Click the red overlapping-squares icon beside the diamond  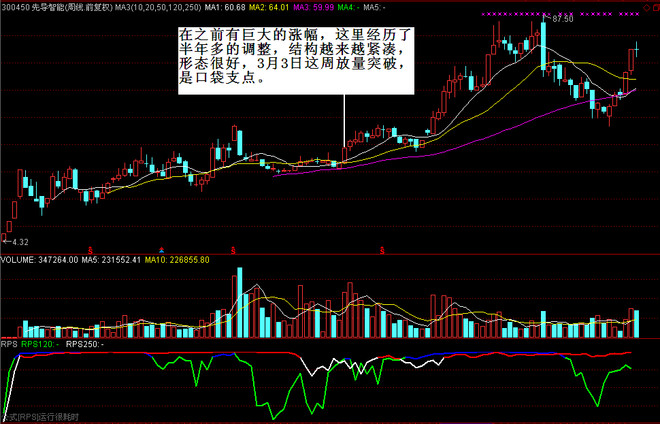(656, 8)
